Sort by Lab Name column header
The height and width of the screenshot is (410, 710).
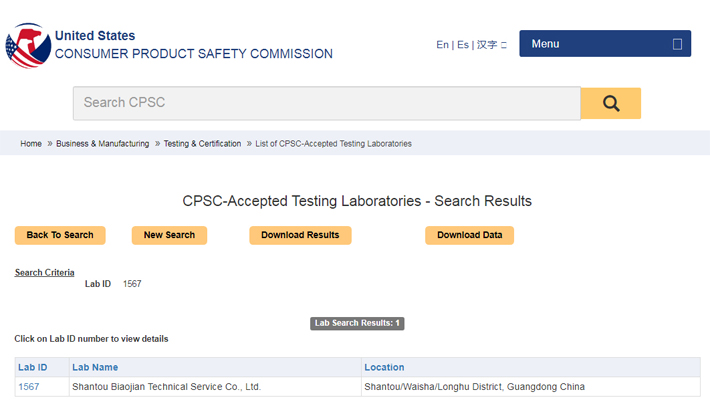point(95,367)
